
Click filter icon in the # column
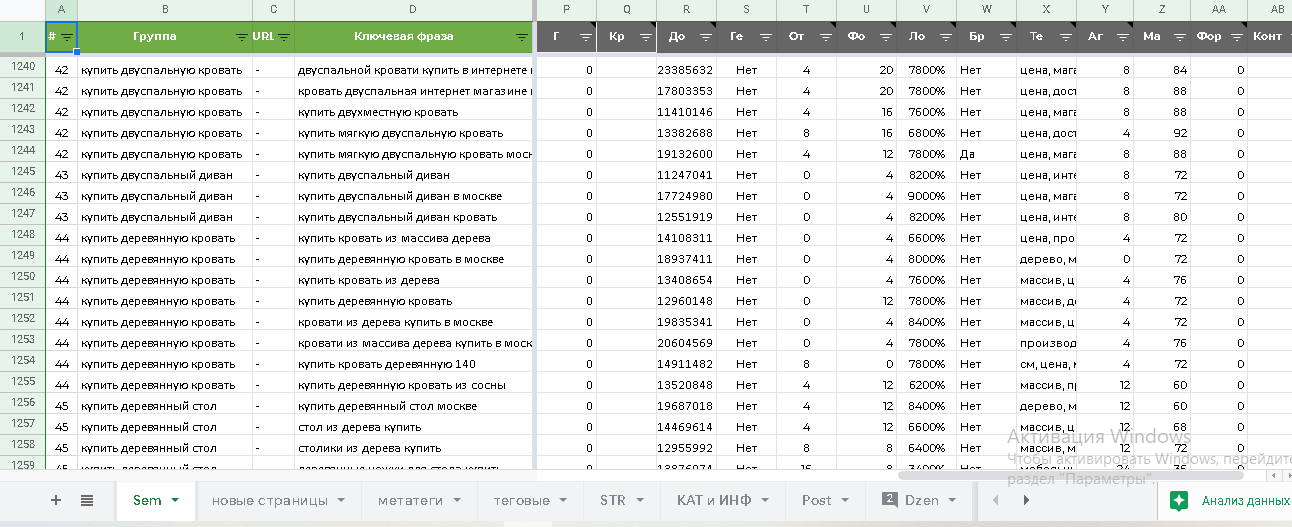(67, 37)
